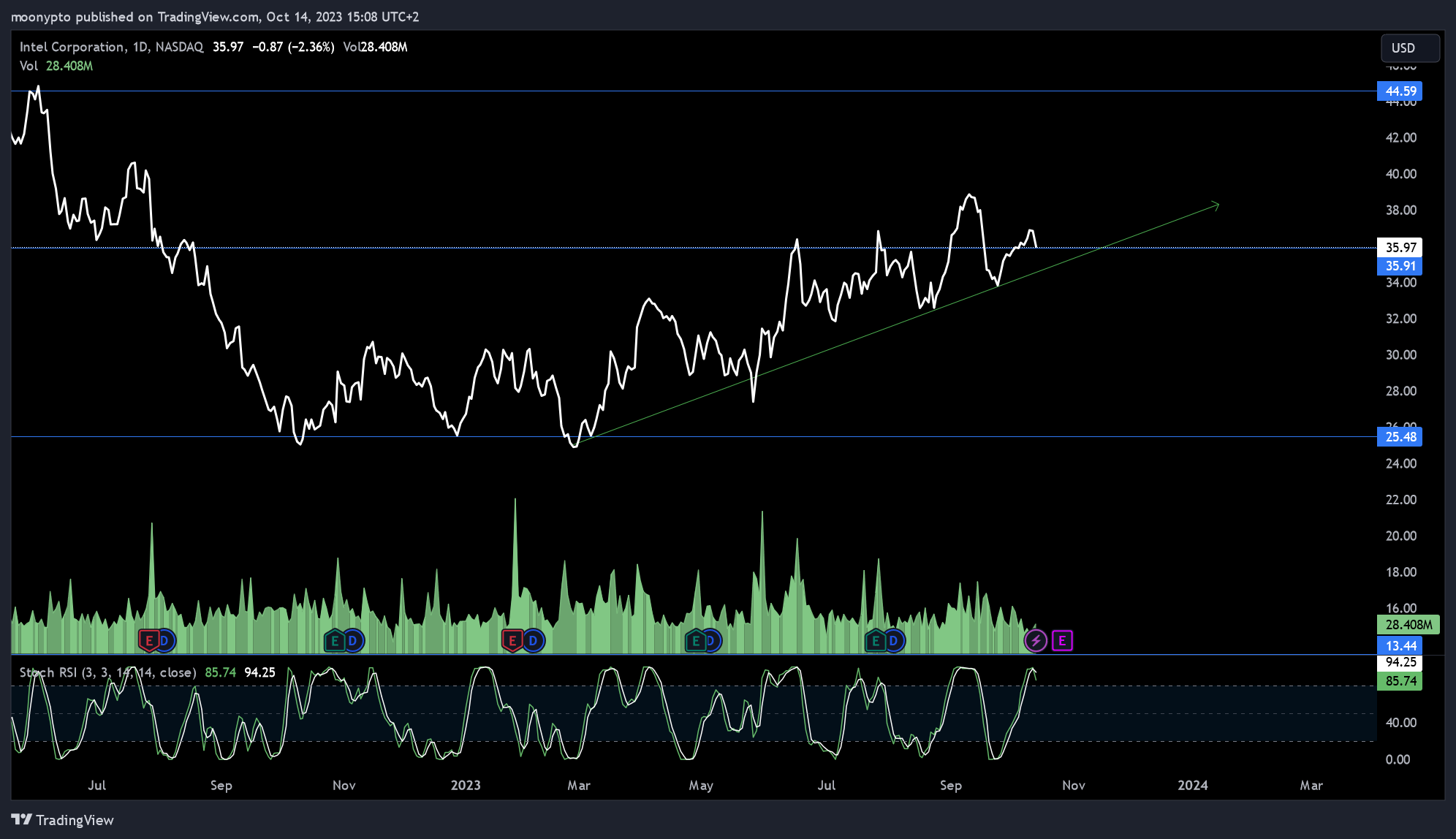Click the teal earnings E marker near May 2023
This screenshot has height=839, width=1456.
695,641
